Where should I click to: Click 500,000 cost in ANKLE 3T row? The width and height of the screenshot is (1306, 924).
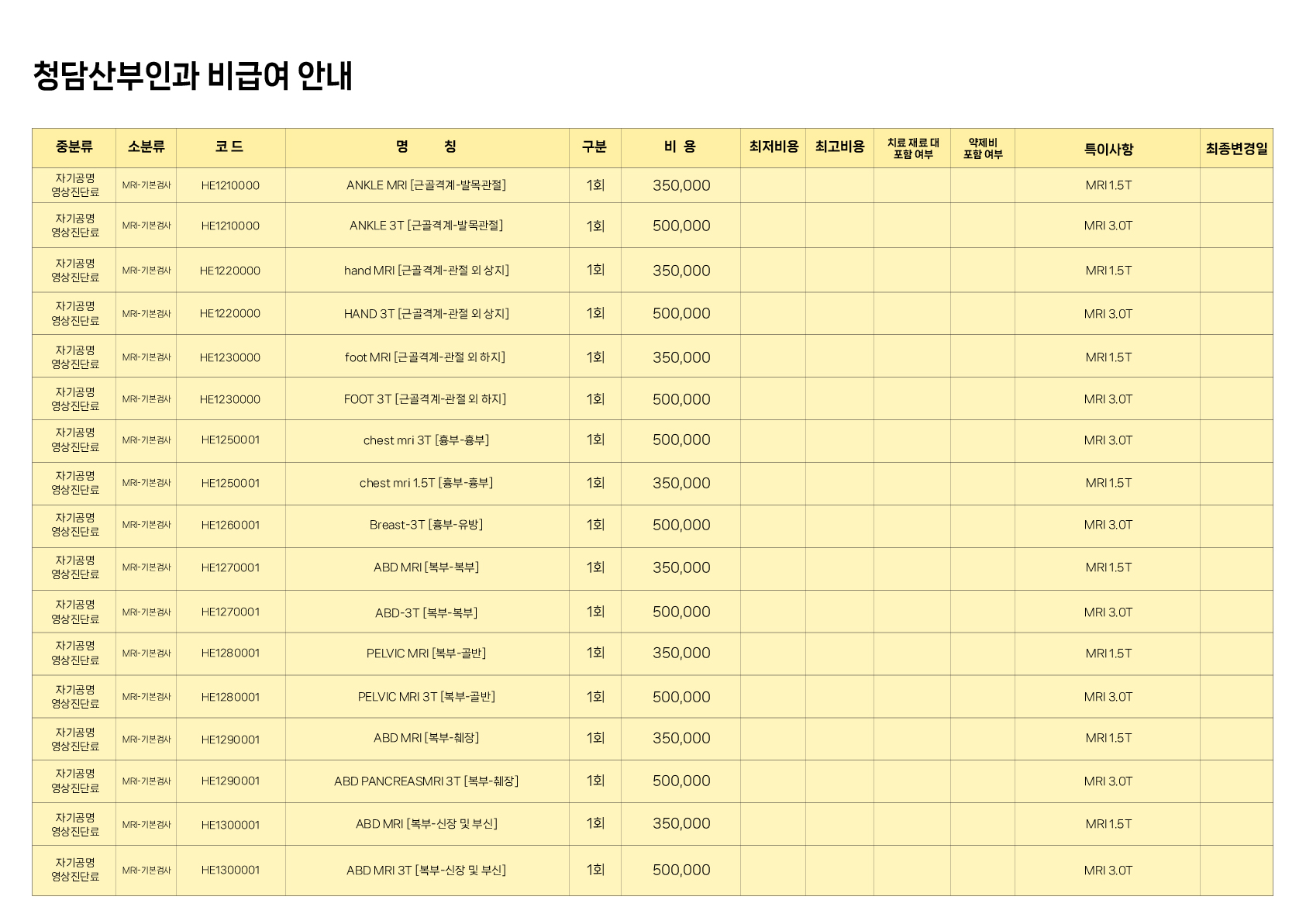coord(681,226)
